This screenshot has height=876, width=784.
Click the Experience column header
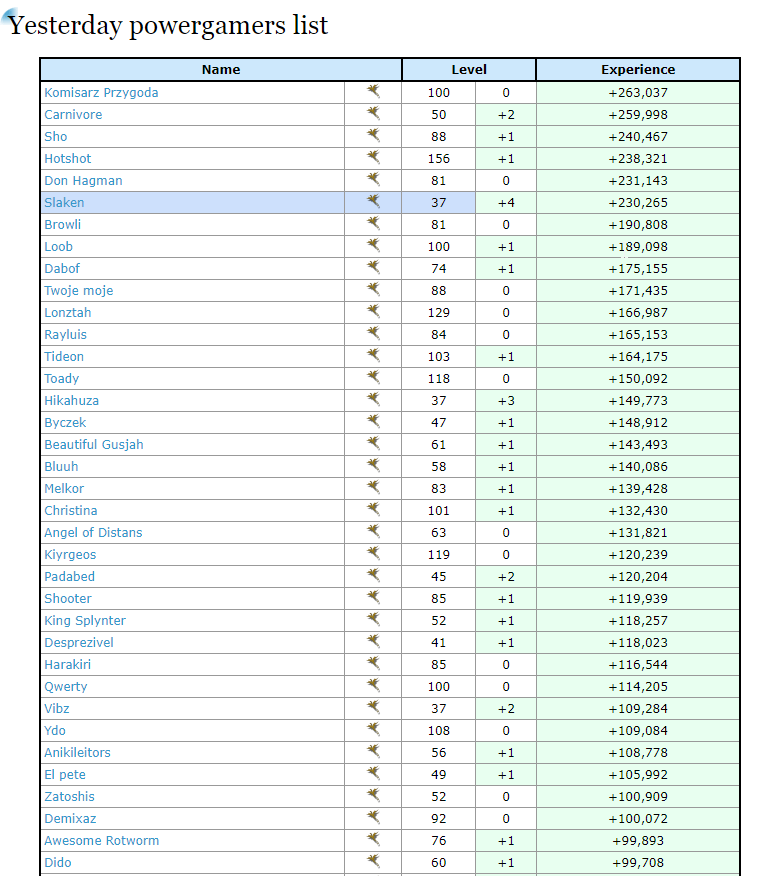click(x=638, y=70)
